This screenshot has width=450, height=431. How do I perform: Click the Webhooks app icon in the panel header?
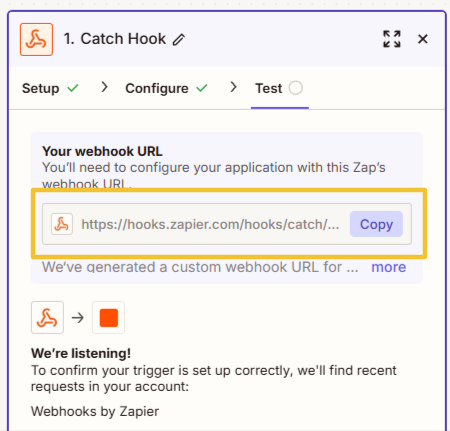36,39
